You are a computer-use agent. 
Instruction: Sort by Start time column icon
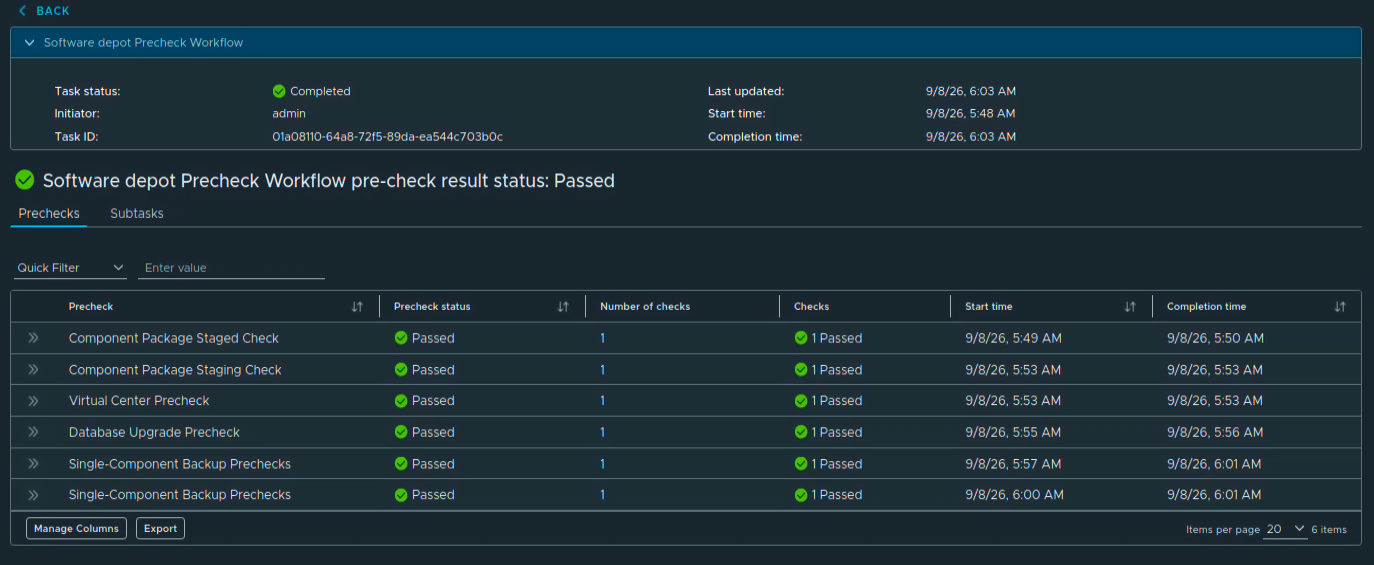click(x=1130, y=307)
